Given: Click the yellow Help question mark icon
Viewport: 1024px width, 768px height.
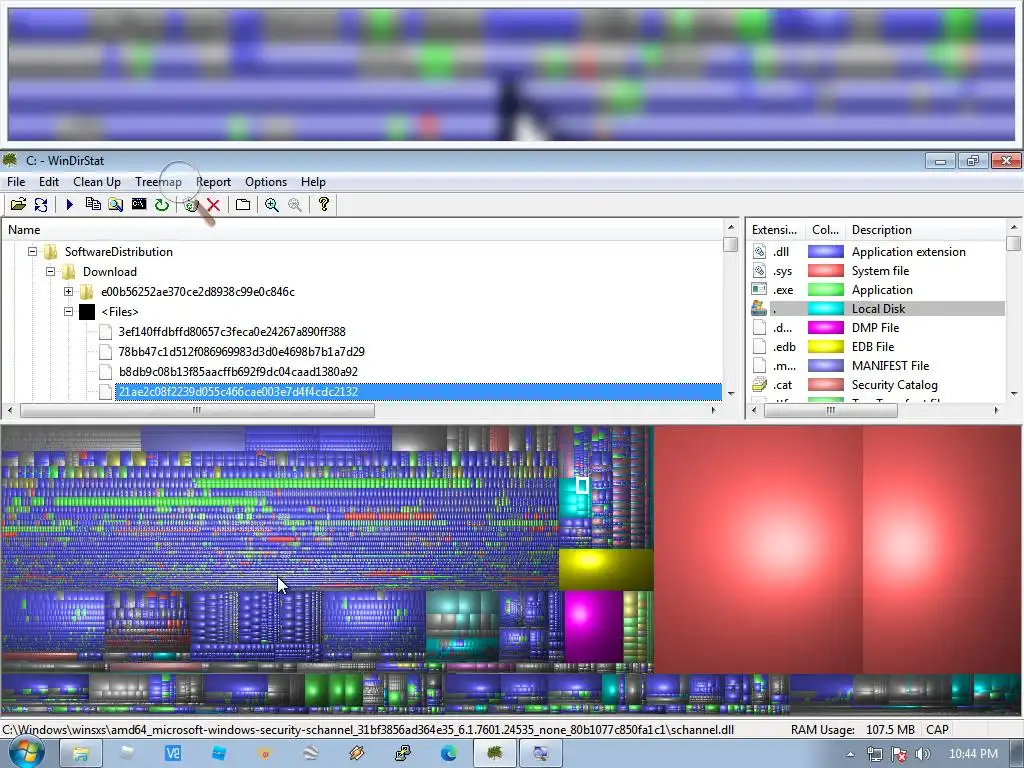Looking at the screenshot, I should (323, 204).
